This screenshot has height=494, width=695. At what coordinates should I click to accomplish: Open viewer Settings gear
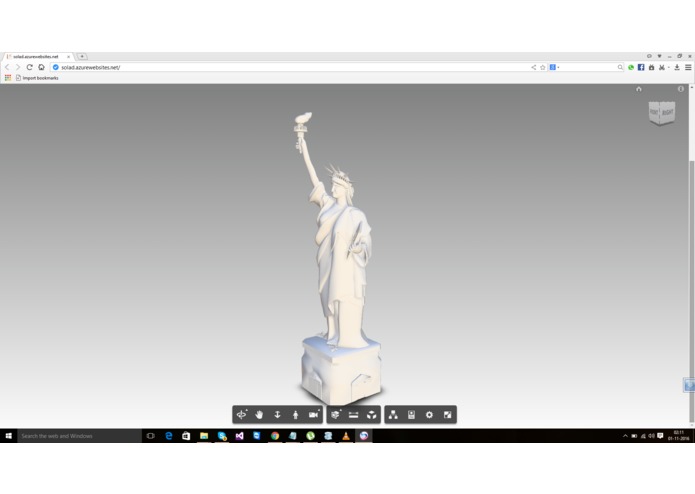[429, 415]
